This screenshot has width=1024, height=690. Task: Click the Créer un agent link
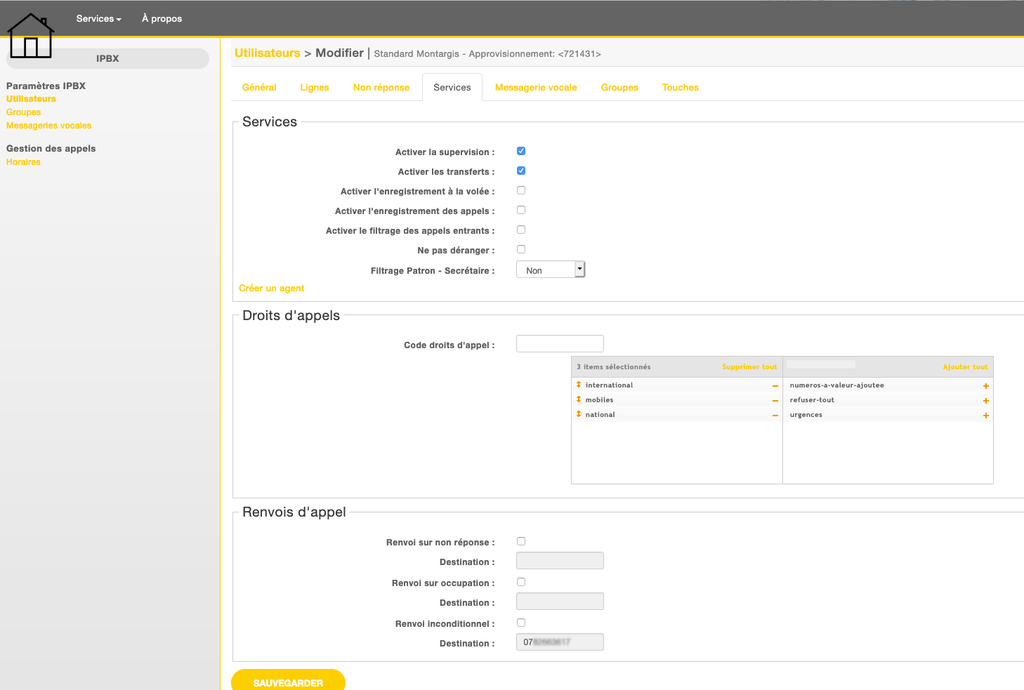click(271, 288)
